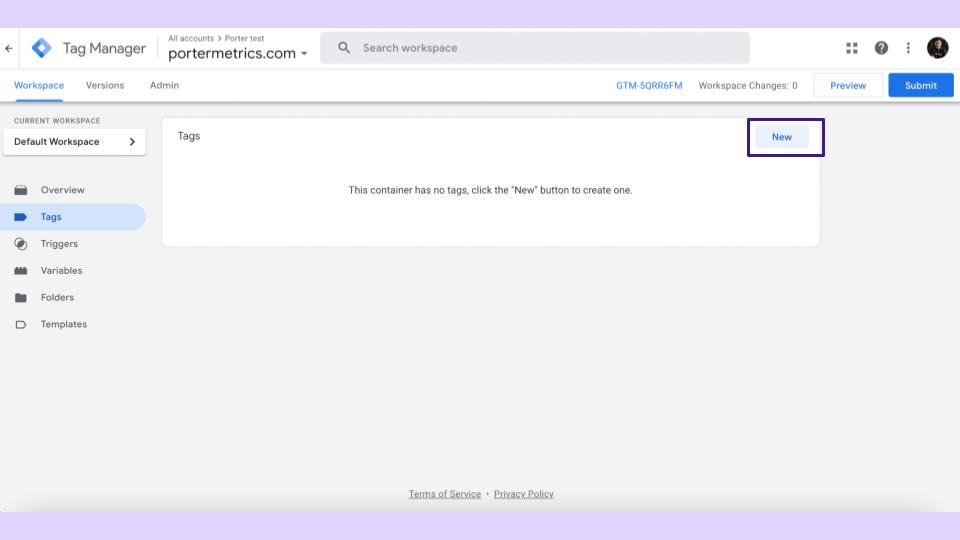Click the Triggers sidebar icon

[21, 244]
